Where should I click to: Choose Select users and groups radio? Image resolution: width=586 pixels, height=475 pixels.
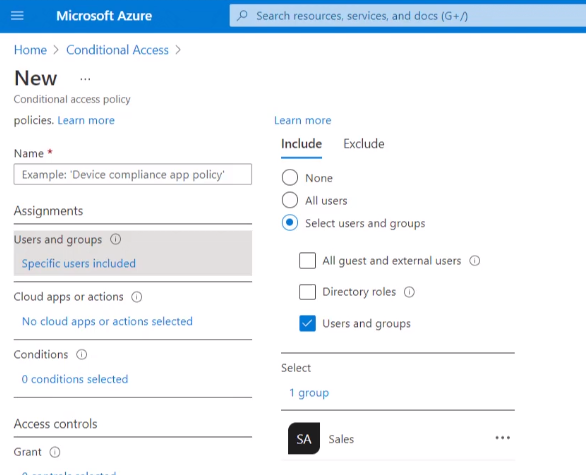tap(290, 223)
